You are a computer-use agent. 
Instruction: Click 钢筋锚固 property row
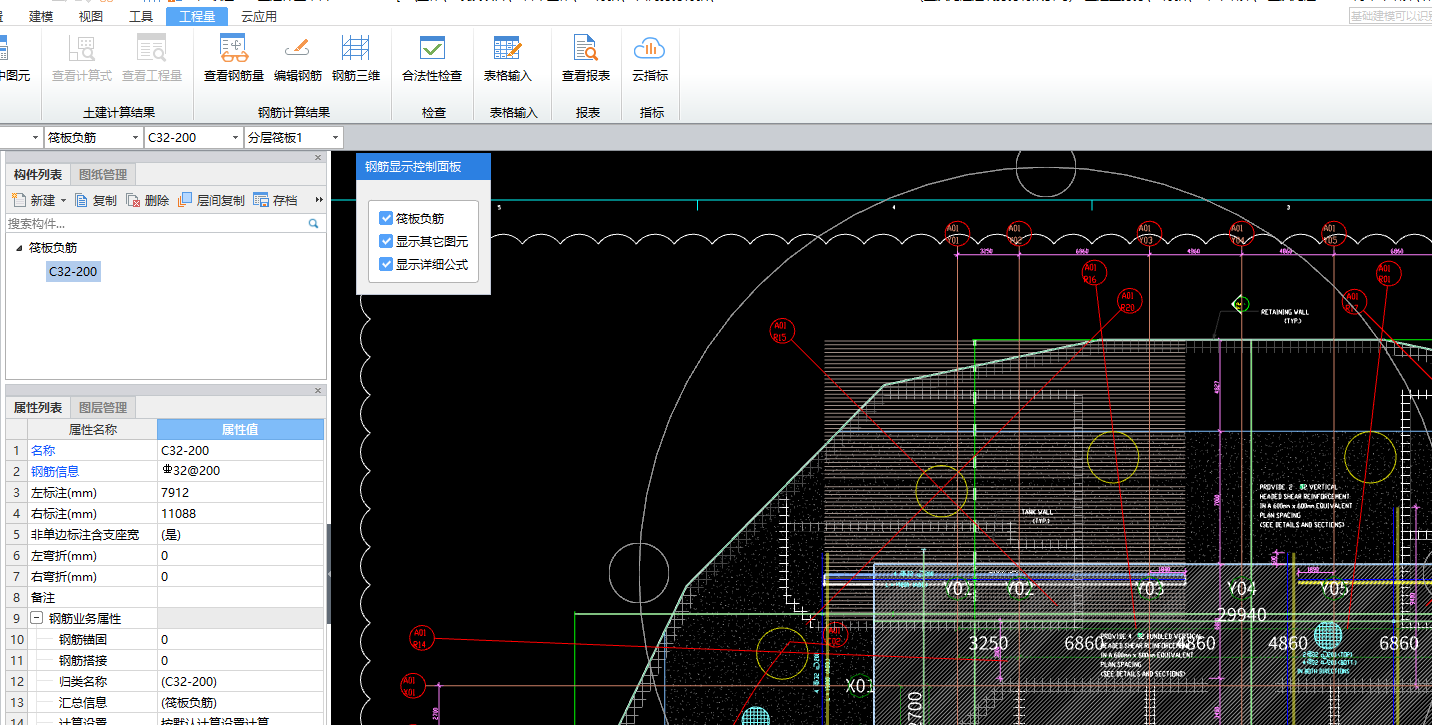click(x=165, y=639)
